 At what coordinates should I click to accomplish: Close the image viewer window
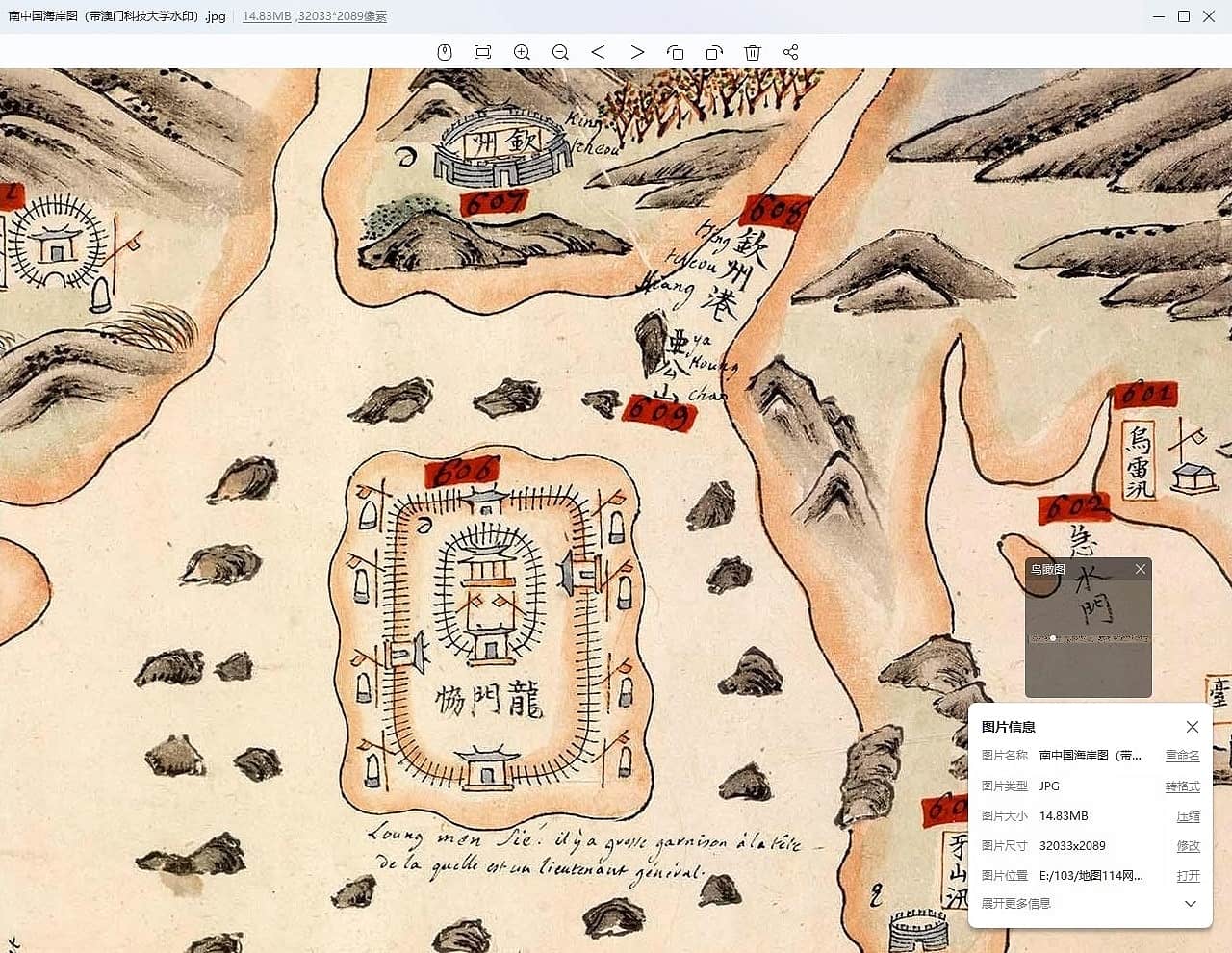[1209, 16]
